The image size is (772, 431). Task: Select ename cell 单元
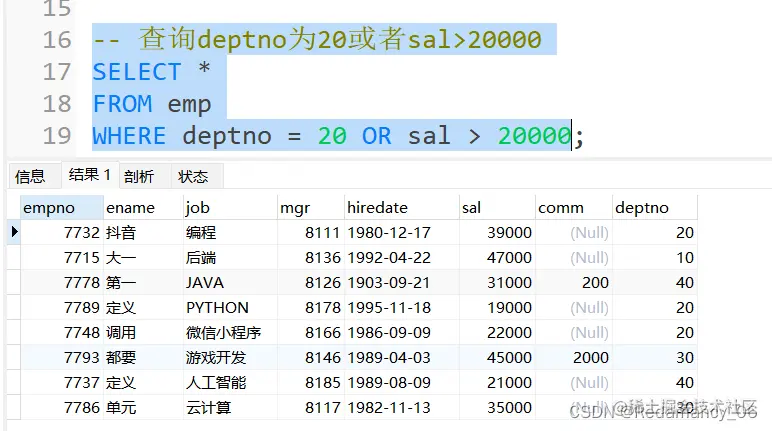pyautogui.click(x=143, y=408)
